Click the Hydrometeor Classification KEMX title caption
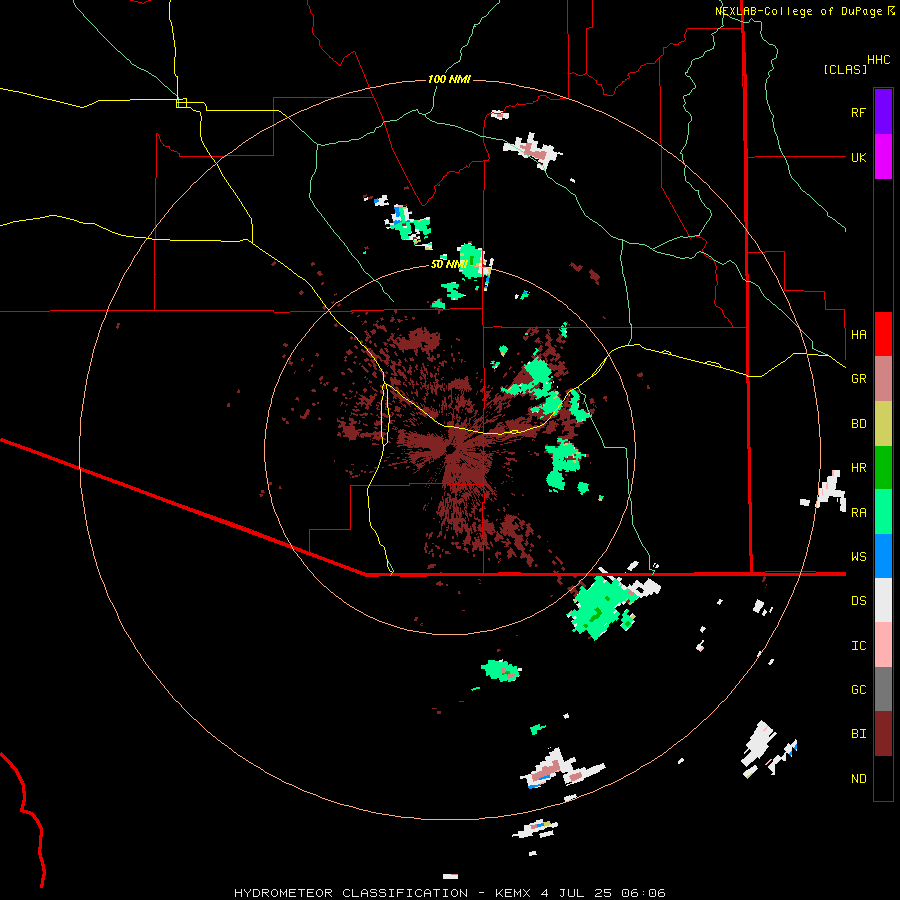 pyautogui.click(x=449, y=893)
